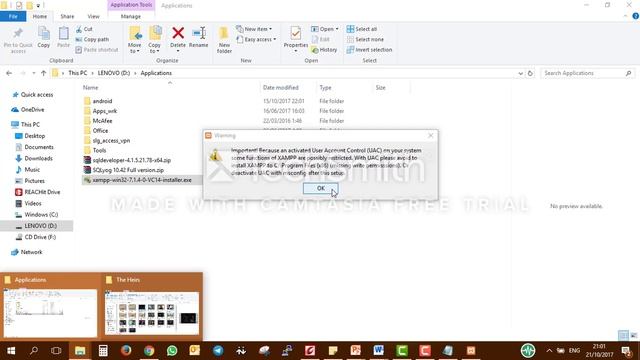Go back with the Back arrow

(x=9, y=73)
